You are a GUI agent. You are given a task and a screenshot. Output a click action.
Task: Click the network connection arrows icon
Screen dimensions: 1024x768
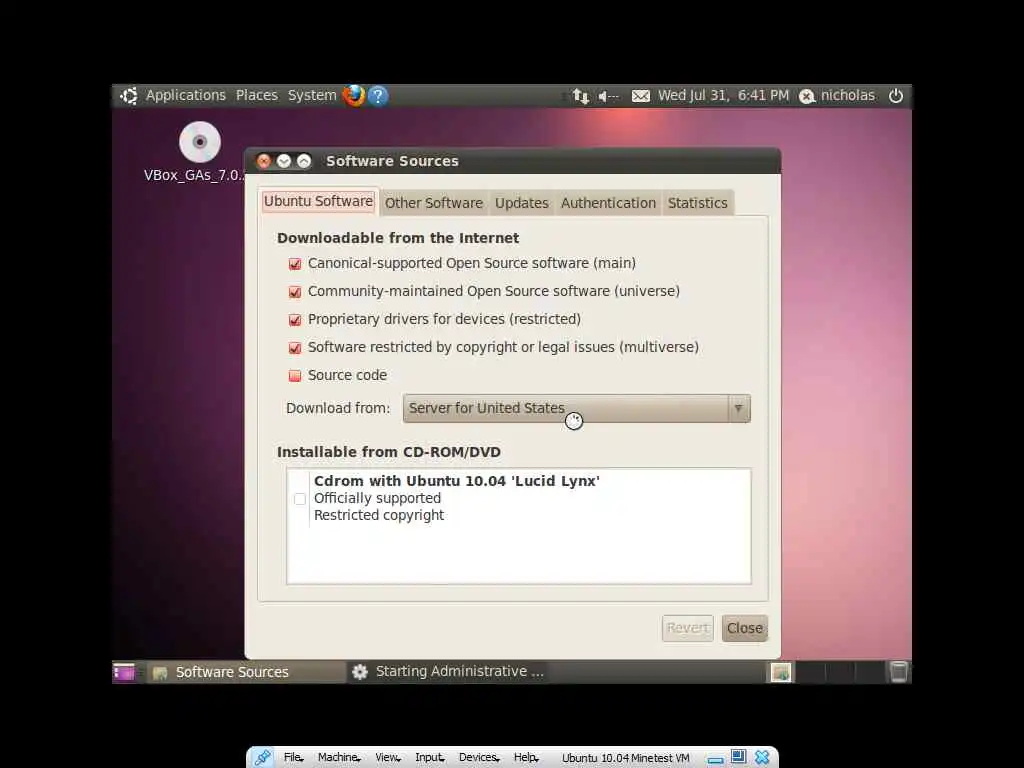coord(581,96)
